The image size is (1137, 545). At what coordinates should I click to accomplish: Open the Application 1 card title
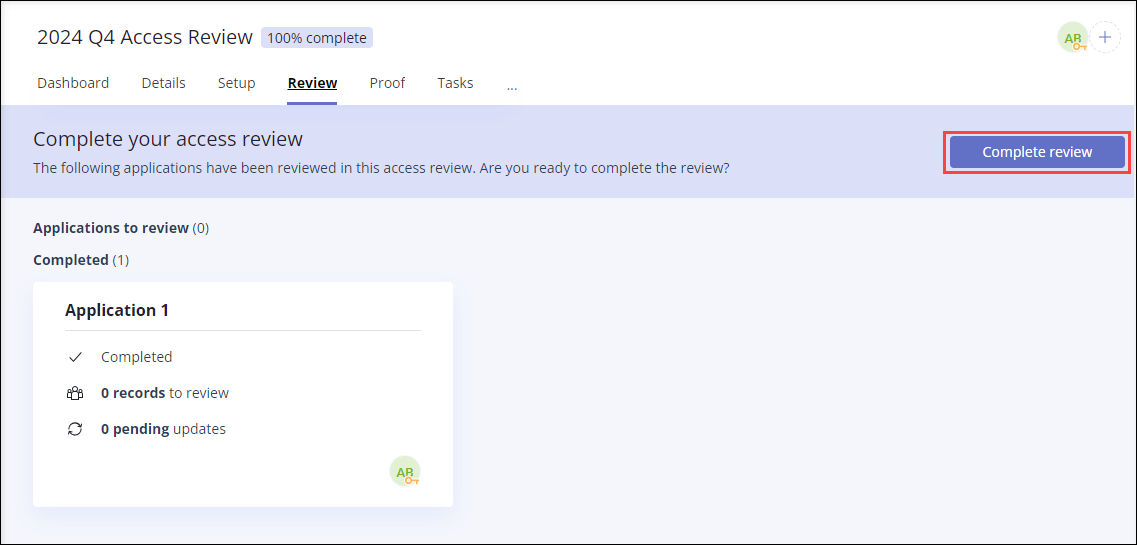point(117,310)
